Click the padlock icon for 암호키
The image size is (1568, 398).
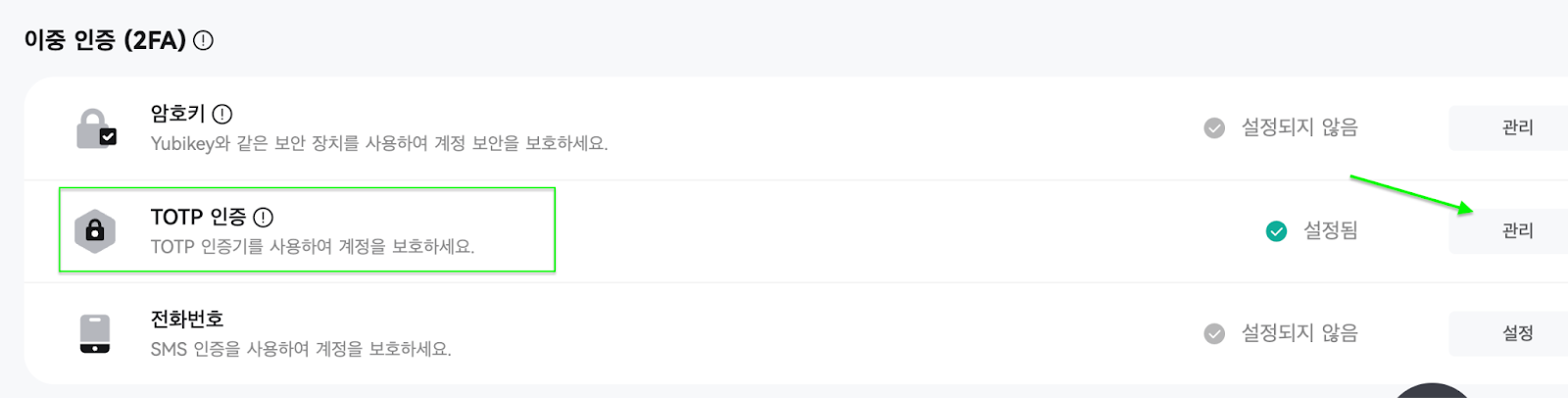[x=96, y=128]
